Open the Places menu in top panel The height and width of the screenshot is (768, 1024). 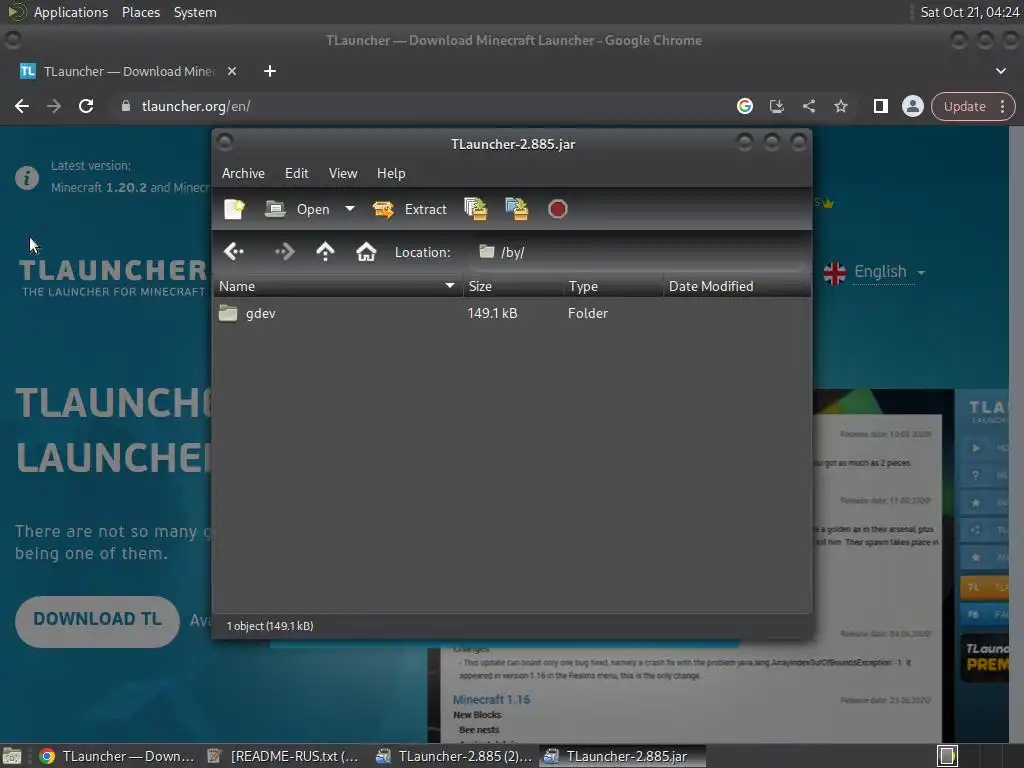click(x=140, y=12)
